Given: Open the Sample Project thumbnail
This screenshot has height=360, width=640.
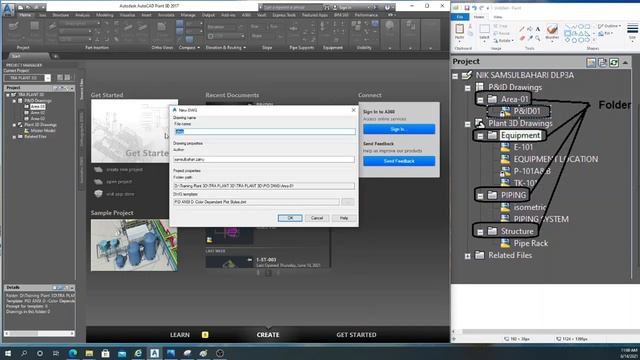Looking at the screenshot, I should tap(134, 245).
